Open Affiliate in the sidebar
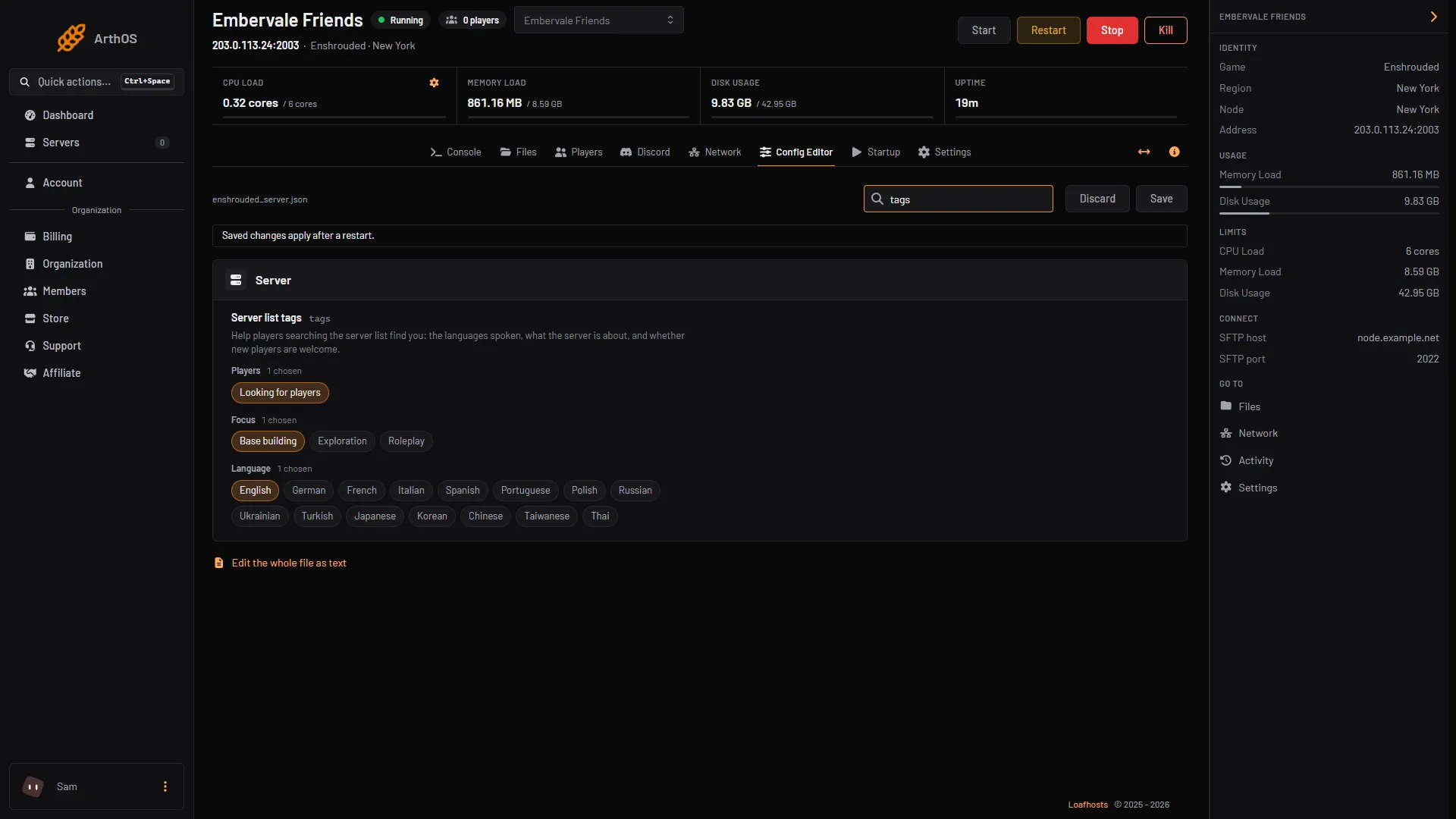Viewport: 1456px width, 819px height. pos(96,373)
